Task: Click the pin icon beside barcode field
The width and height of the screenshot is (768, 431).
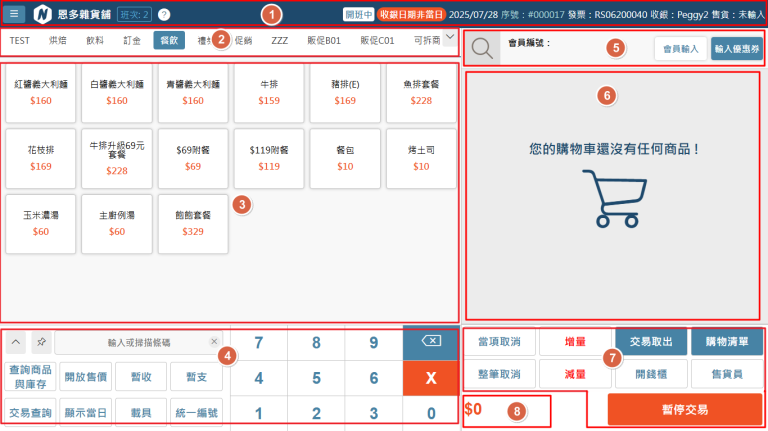Action: click(x=40, y=342)
